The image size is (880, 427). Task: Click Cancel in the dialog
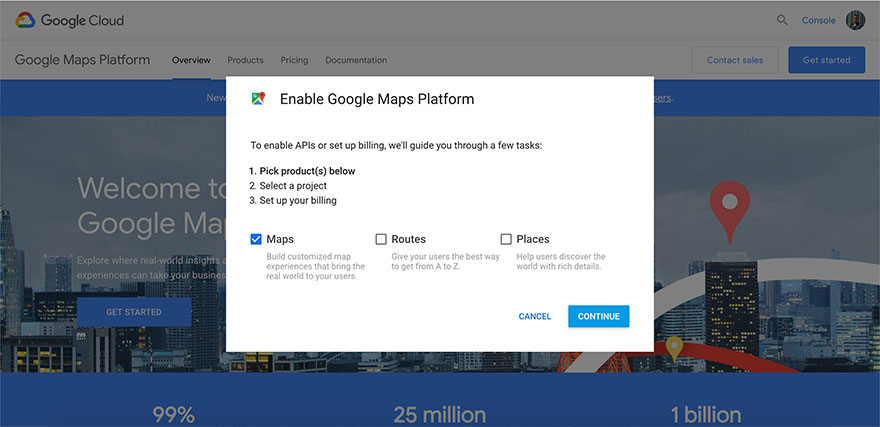pyautogui.click(x=535, y=316)
